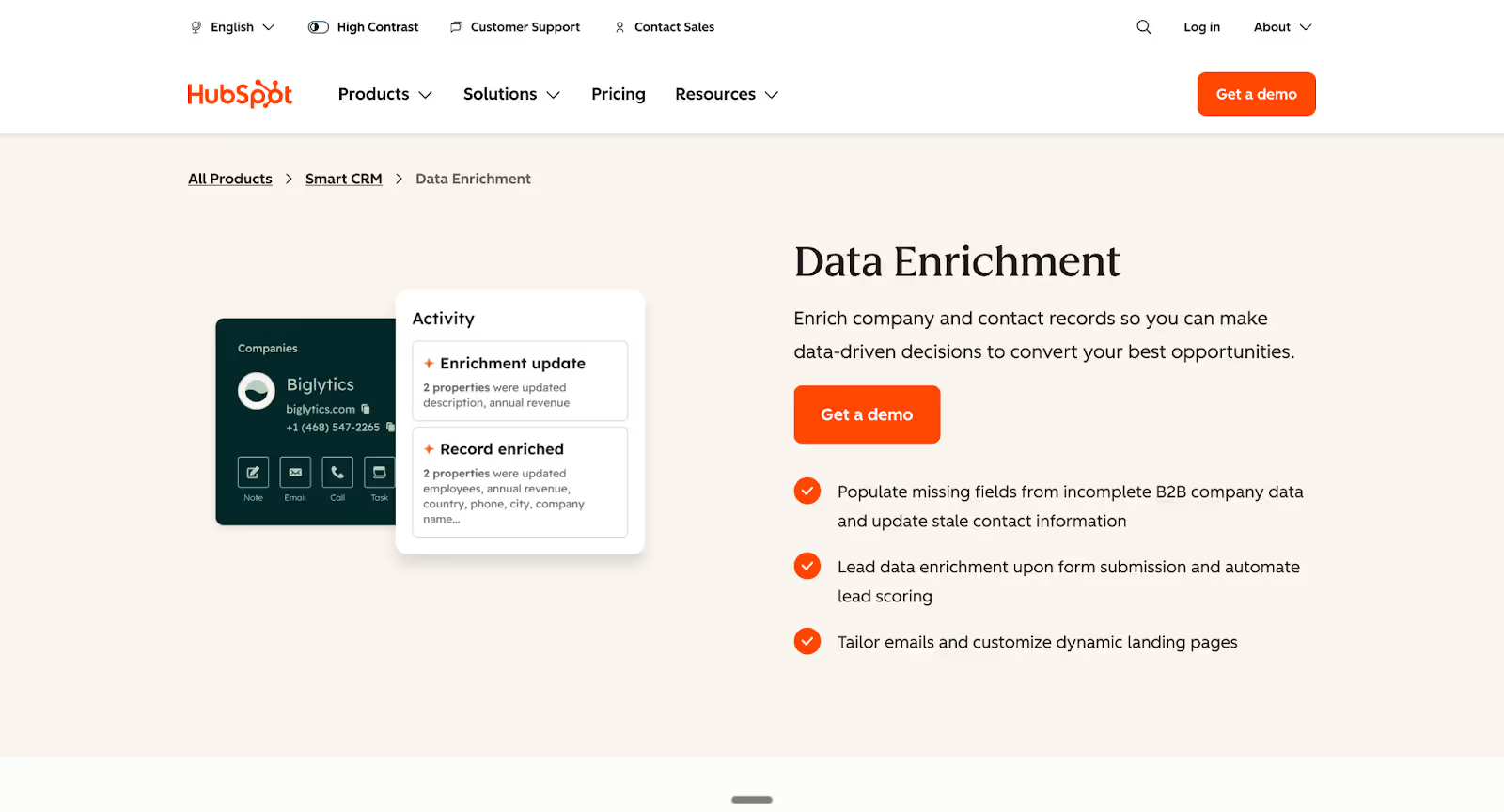Viewport: 1504px width, 812px height.
Task: Open the Record enriched activity card
Action: click(x=520, y=482)
